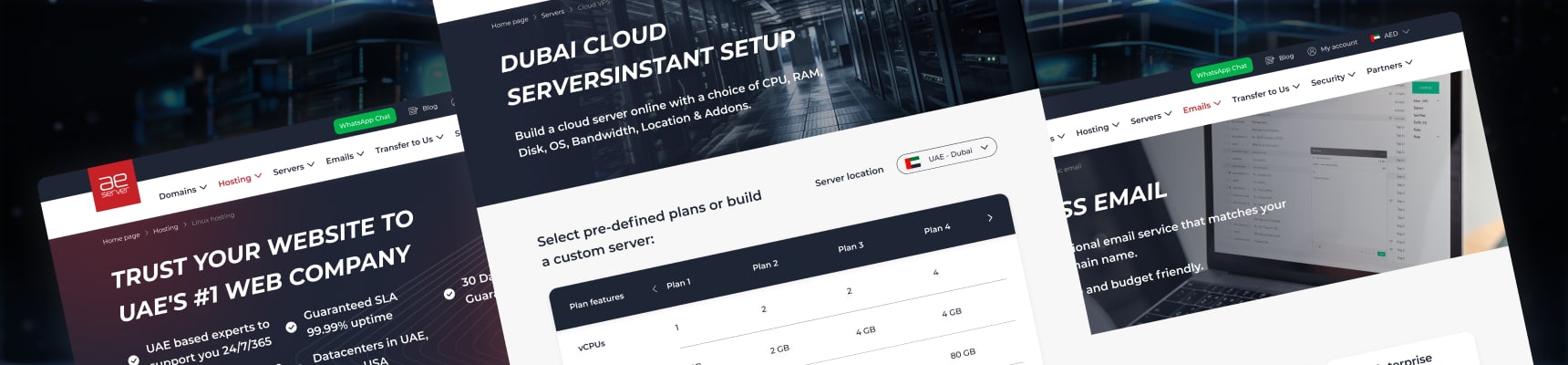Expand the Domains menu dropdown
Image resolution: width=1568 pixels, height=365 pixels.
point(182,192)
